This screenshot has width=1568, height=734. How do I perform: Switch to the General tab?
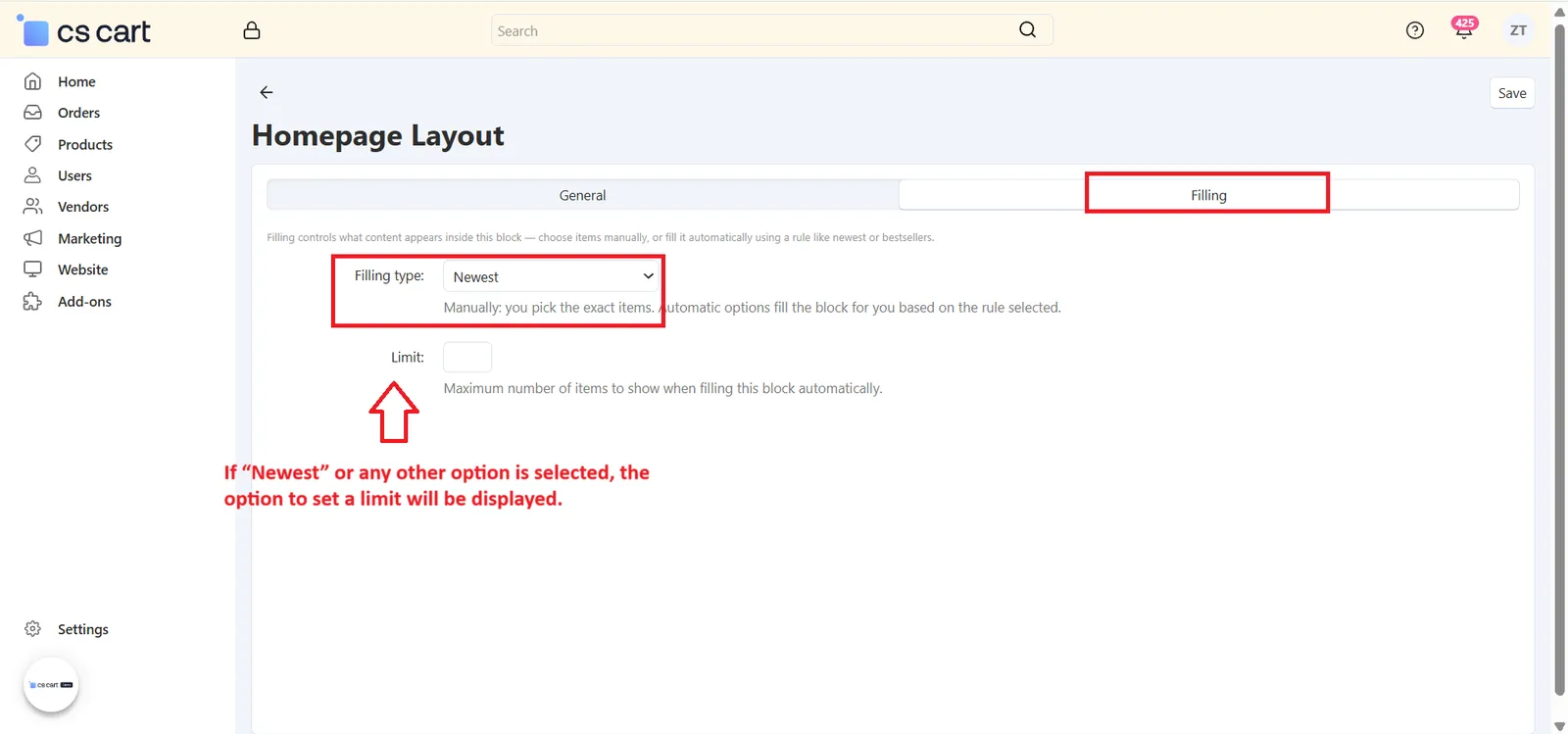pos(582,195)
